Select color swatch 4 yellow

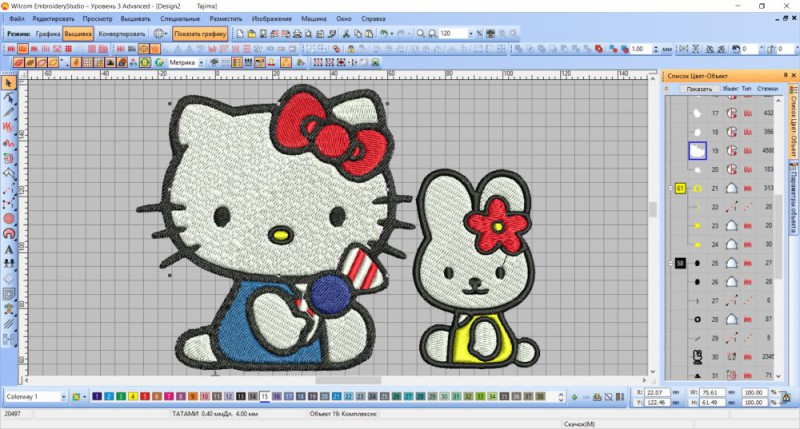click(x=133, y=396)
